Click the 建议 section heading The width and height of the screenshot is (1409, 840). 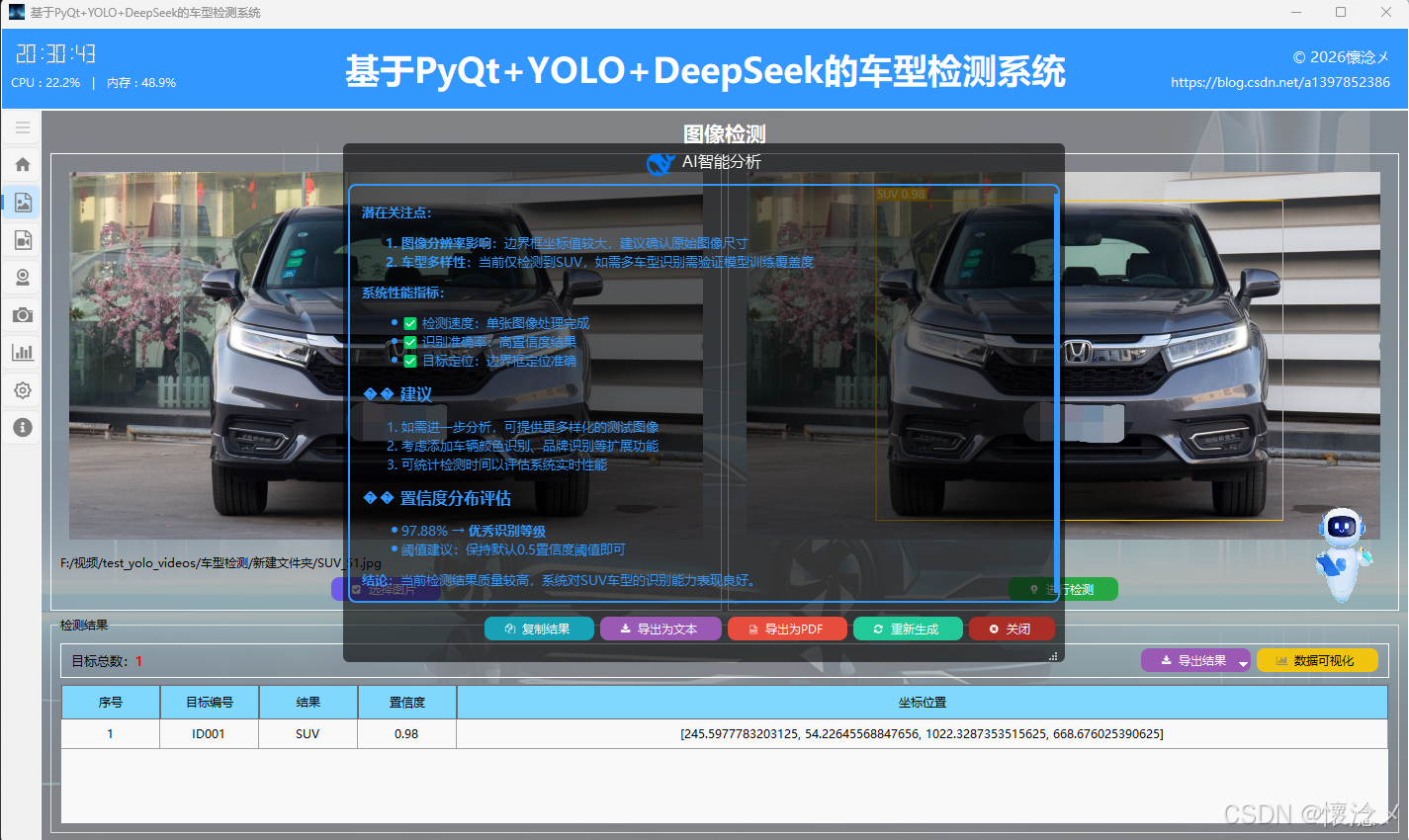pos(416,394)
